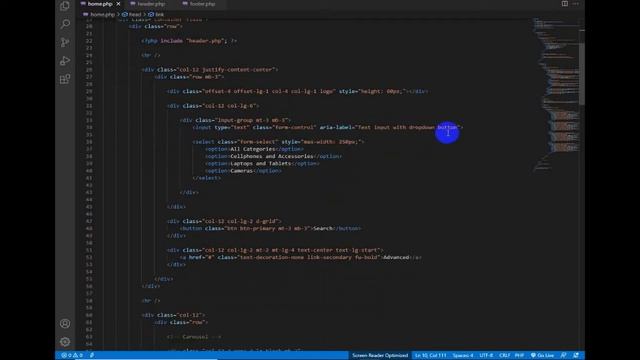Open the Extensions view
640x360 pixels.
(65, 79)
